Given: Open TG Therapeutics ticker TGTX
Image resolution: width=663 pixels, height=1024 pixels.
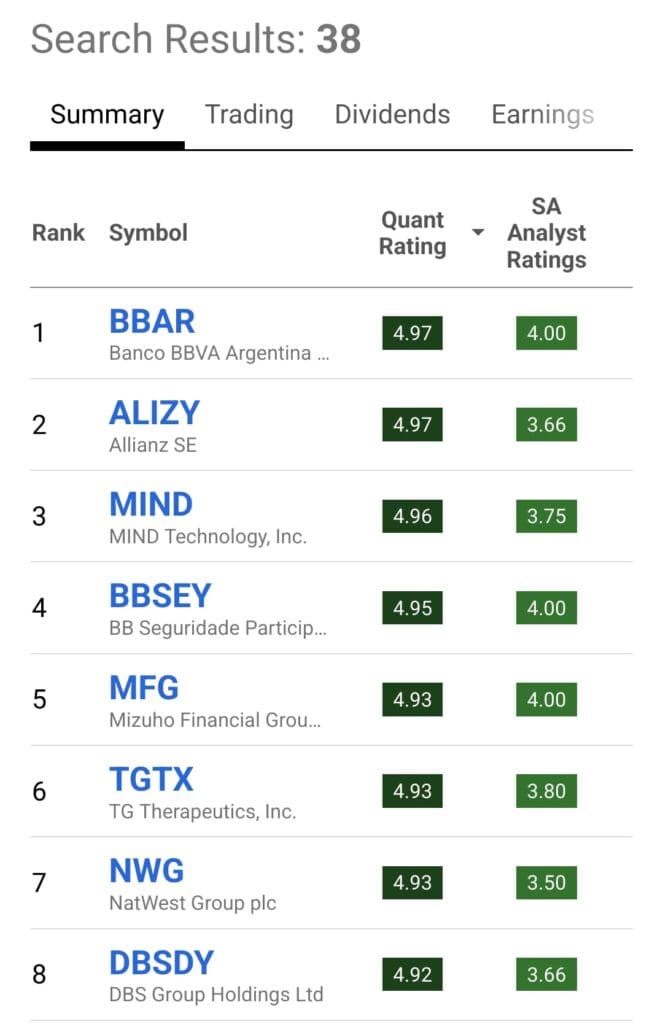Looking at the screenshot, I should coord(151,779).
